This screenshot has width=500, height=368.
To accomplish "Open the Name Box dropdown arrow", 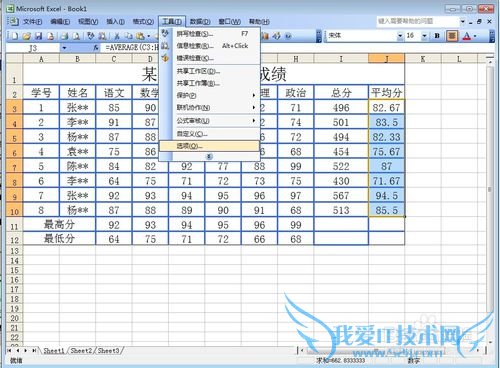I will (x=64, y=48).
